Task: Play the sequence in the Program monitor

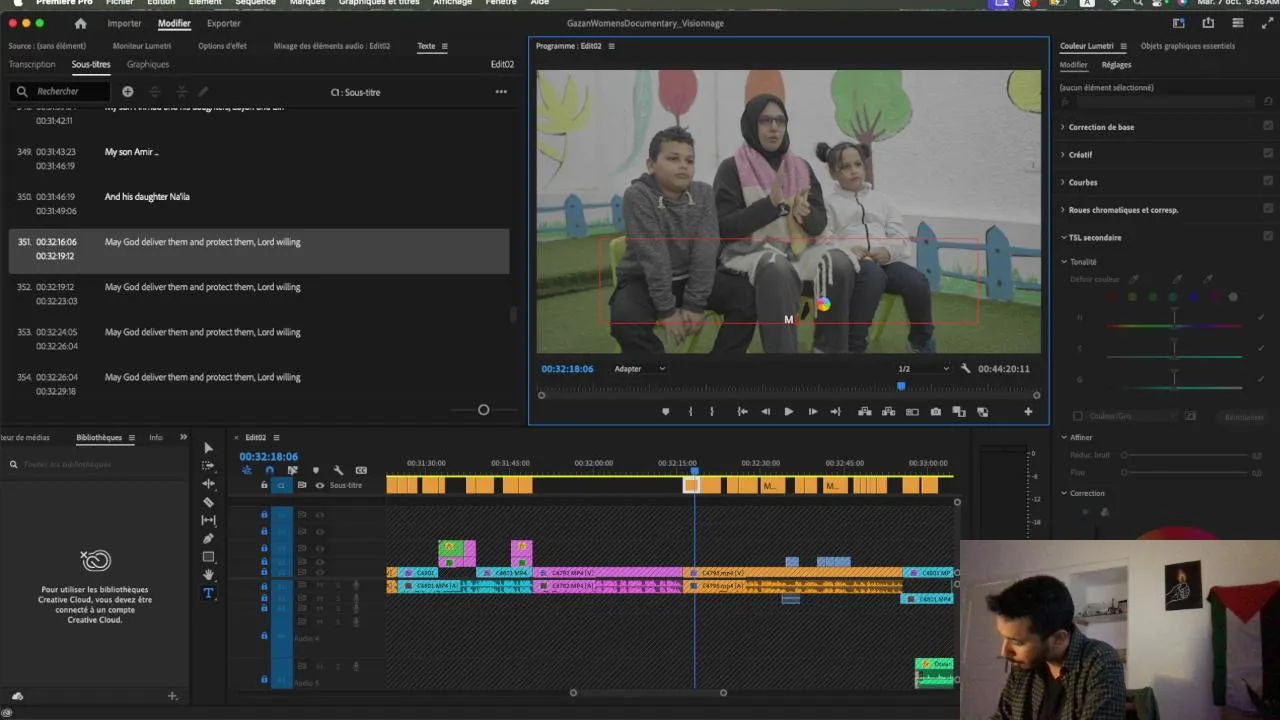Action: [x=788, y=411]
